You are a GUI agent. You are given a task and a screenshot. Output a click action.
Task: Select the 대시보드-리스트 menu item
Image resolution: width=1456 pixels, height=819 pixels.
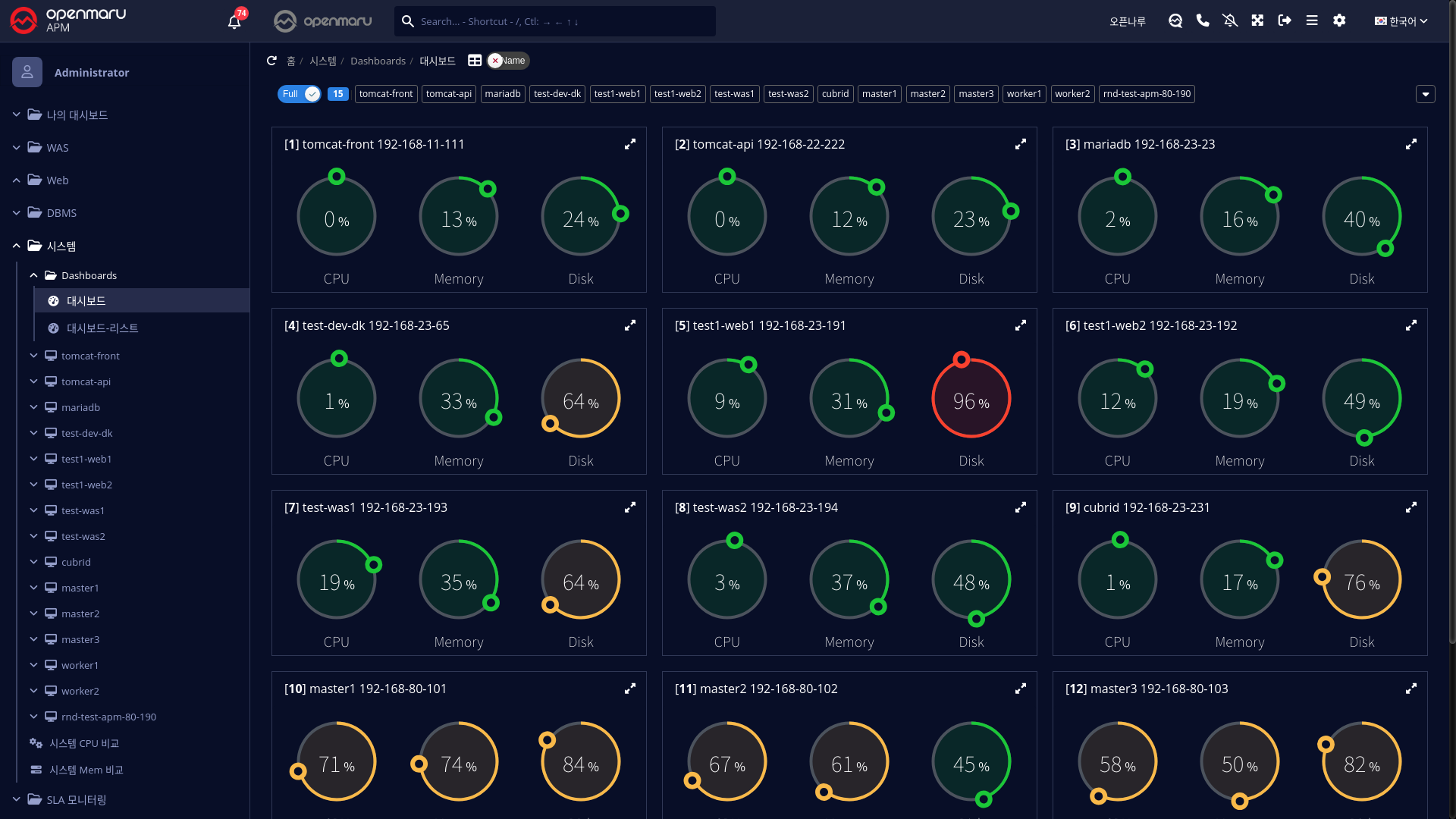[102, 328]
